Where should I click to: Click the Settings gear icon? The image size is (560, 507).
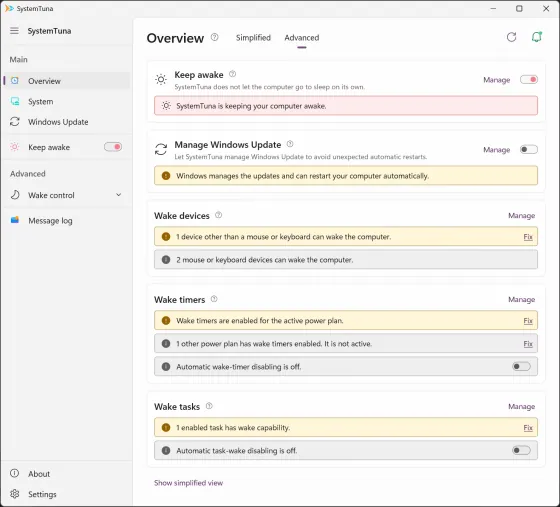pos(15,494)
